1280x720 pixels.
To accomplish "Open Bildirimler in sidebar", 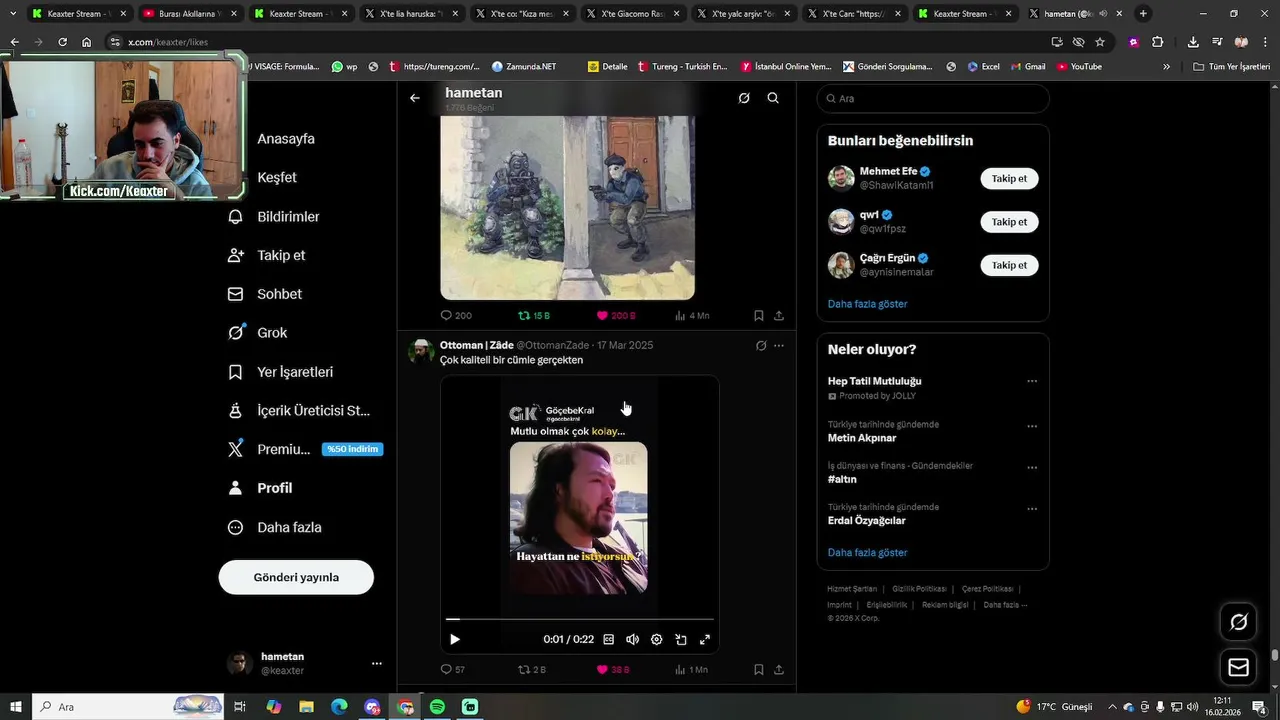I will (274, 216).
